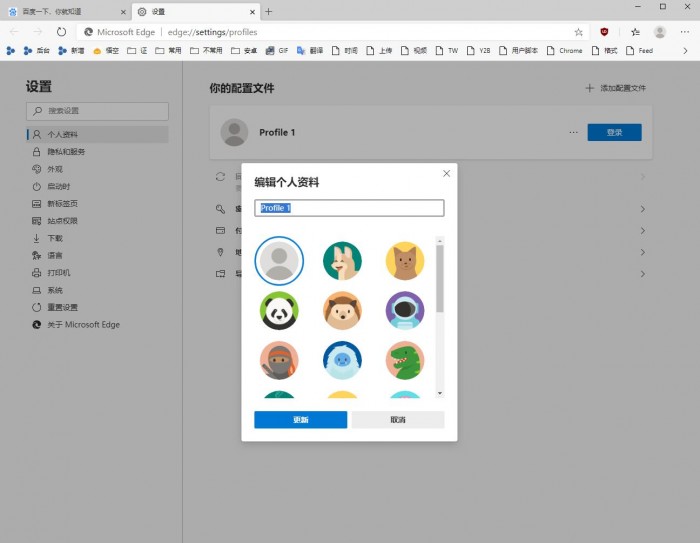Select the panda avatar
700x543 pixels.
(279, 310)
